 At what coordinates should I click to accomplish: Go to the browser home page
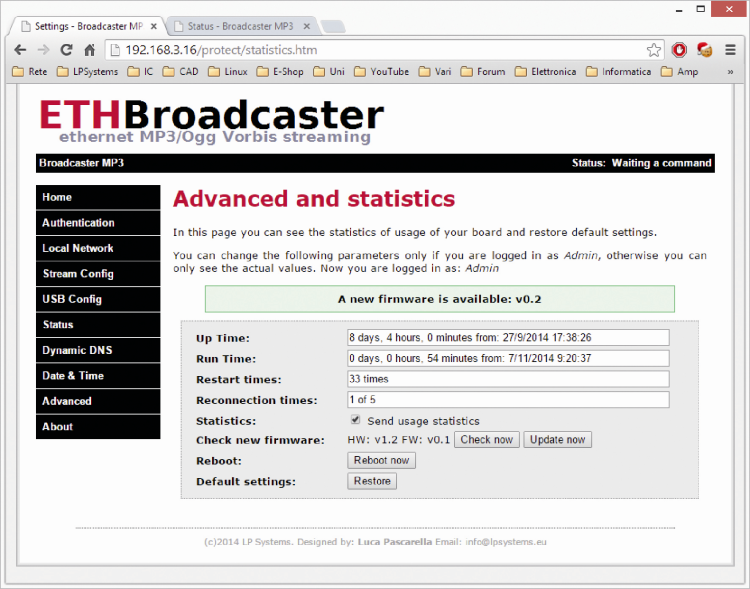pos(90,49)
